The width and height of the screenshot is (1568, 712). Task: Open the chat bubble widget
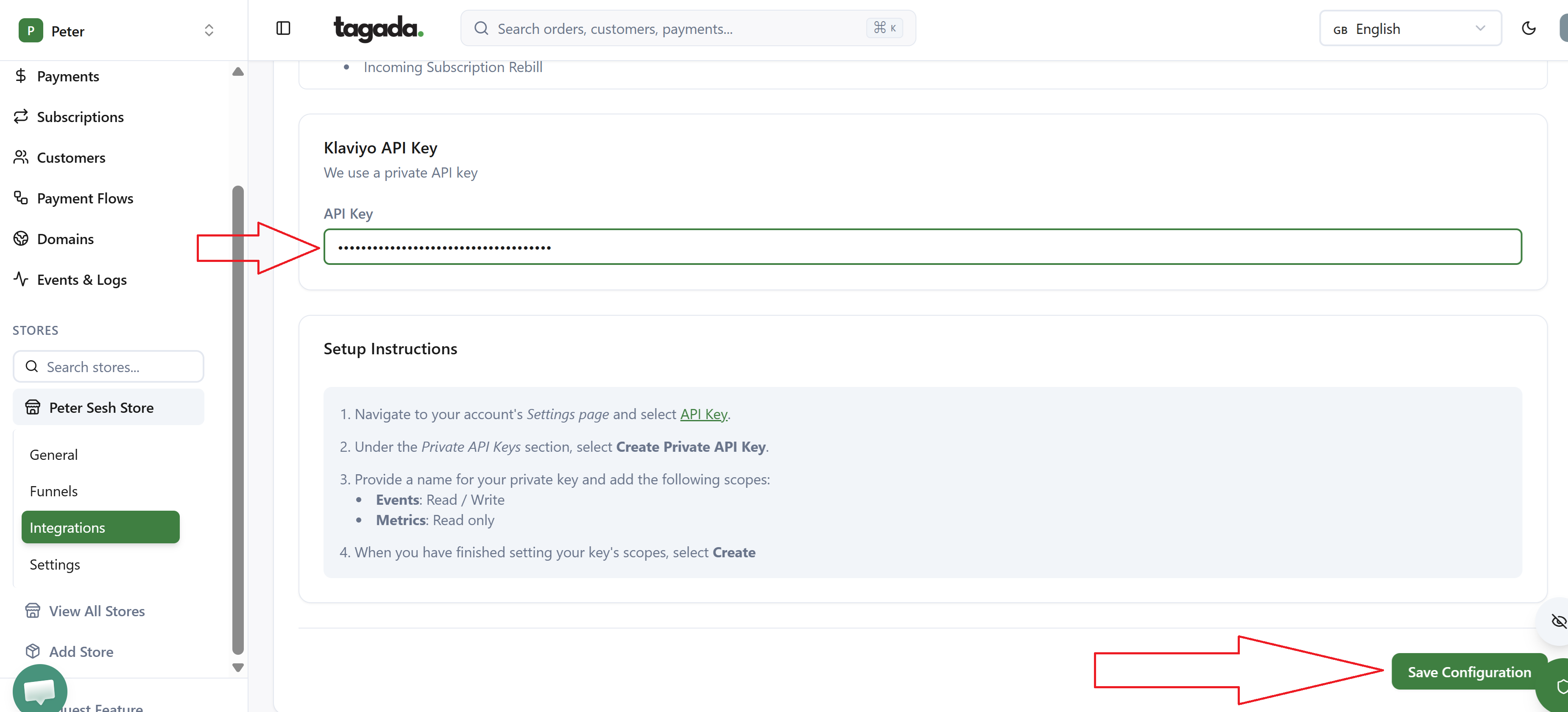point(39,691)
